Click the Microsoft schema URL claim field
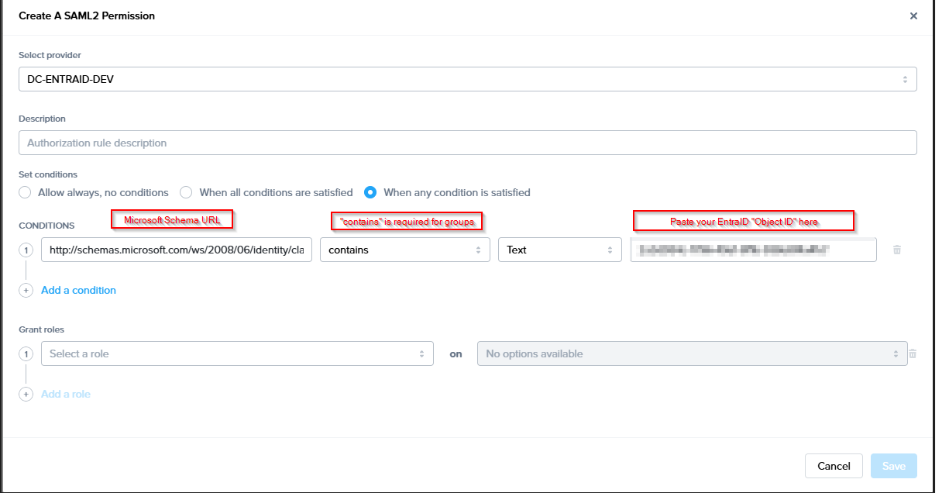This screenshot has height=493, width=936. coord(176,250)
